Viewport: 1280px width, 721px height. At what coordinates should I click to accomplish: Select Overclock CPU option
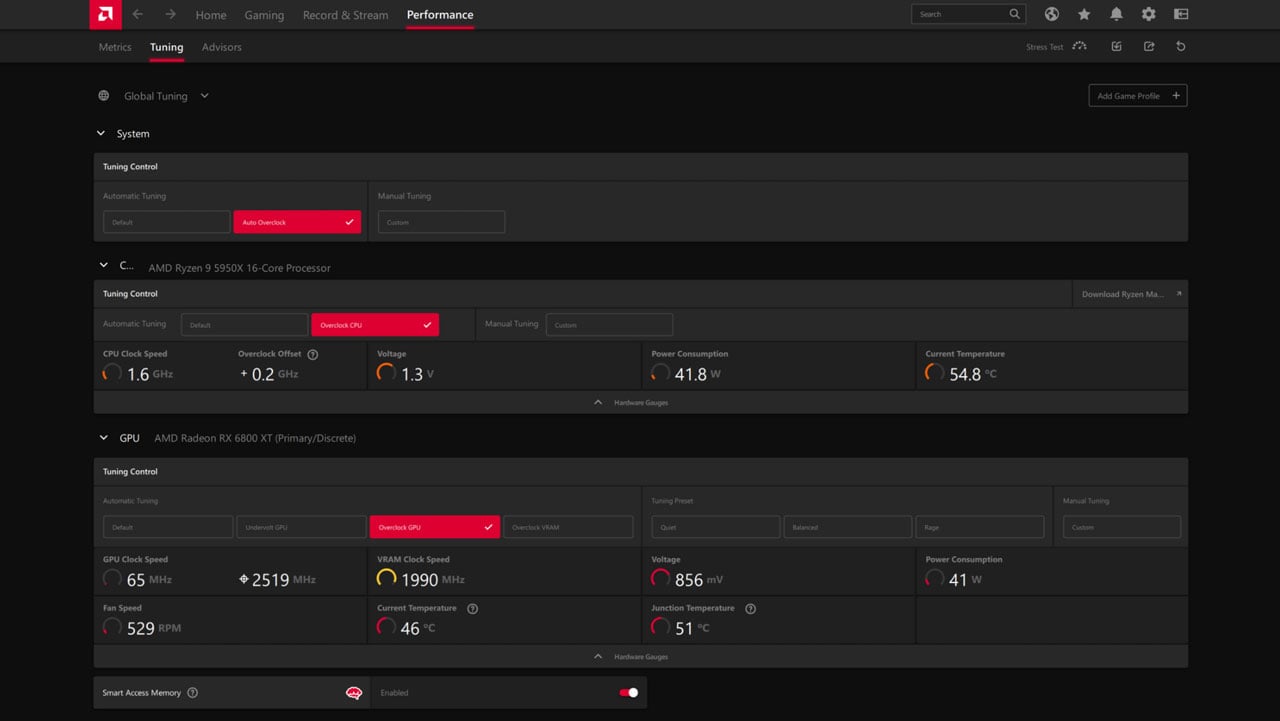375,325
